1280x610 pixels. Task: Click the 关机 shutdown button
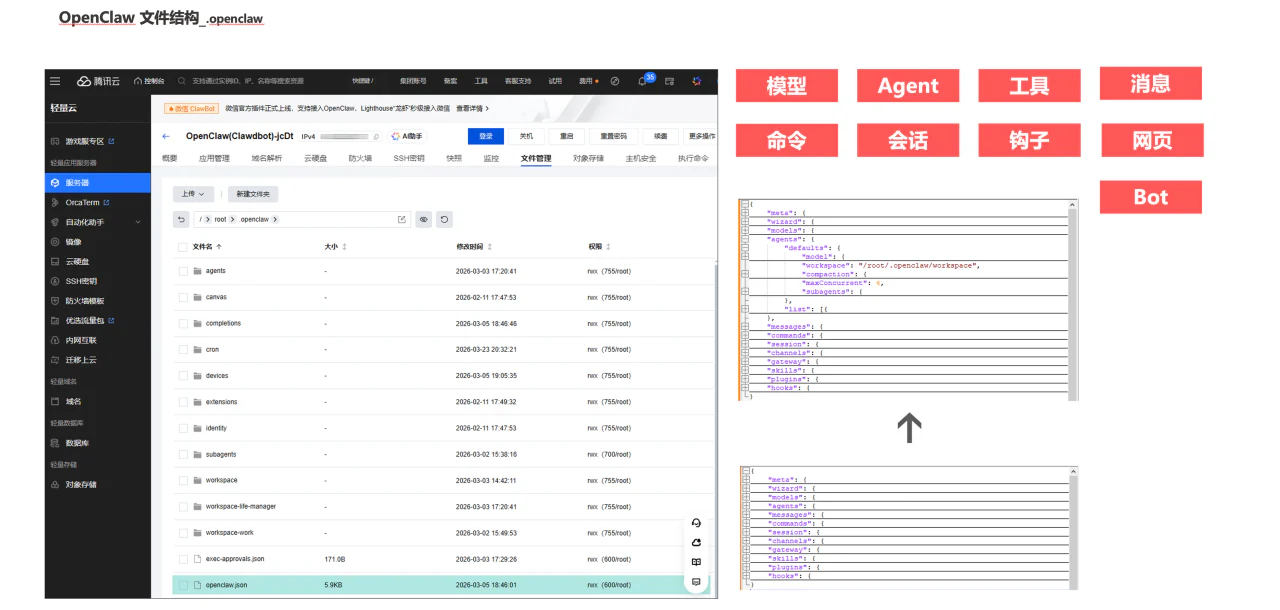point(526,136)
